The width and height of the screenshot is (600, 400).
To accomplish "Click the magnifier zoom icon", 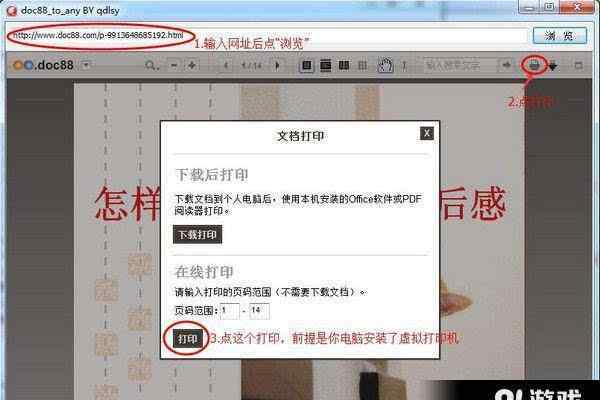I will 151,65.
